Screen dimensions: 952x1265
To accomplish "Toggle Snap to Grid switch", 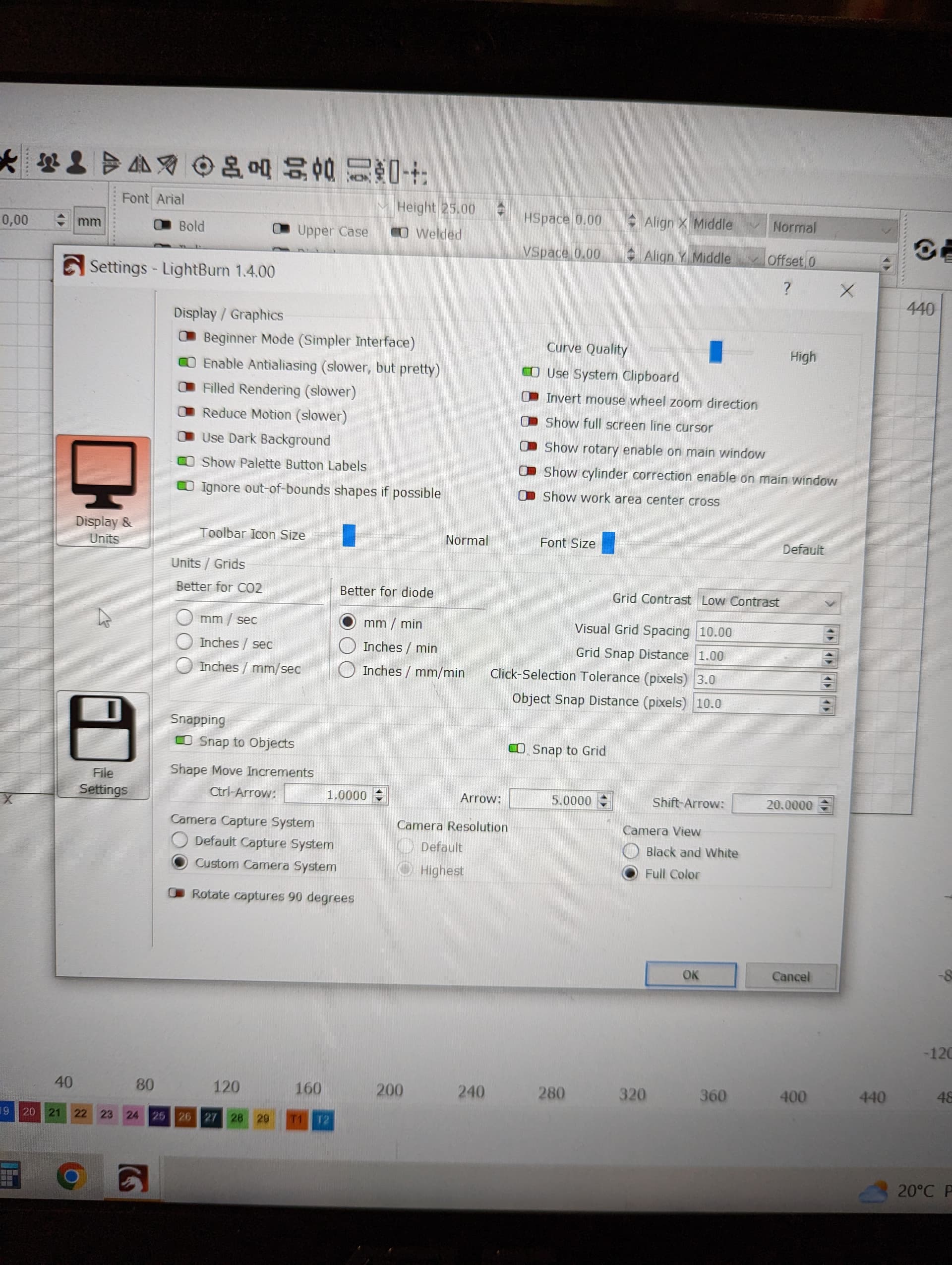I will tap(517, 748).
